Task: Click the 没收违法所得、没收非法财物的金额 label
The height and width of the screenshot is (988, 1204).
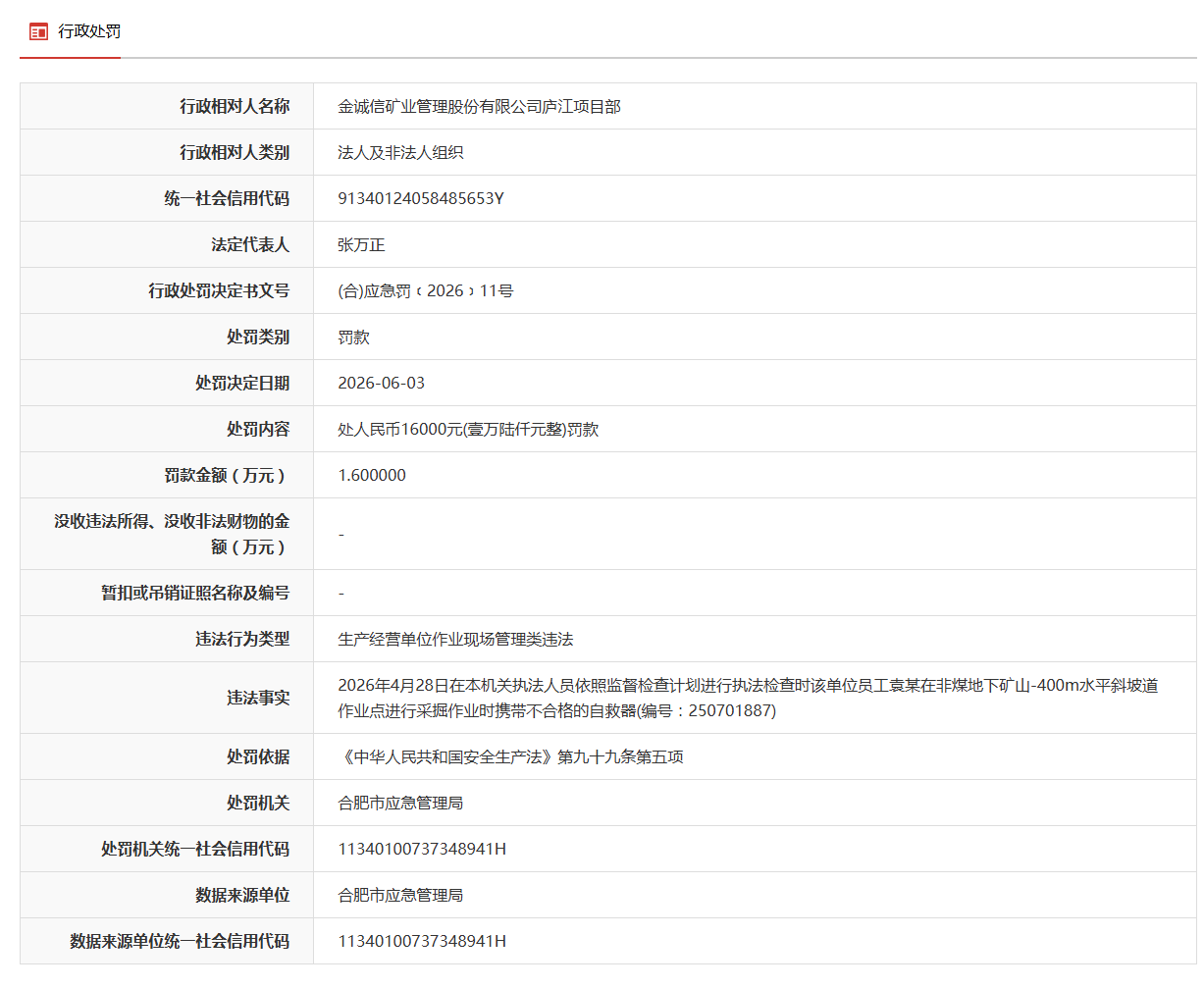Action: pos(172,534)
